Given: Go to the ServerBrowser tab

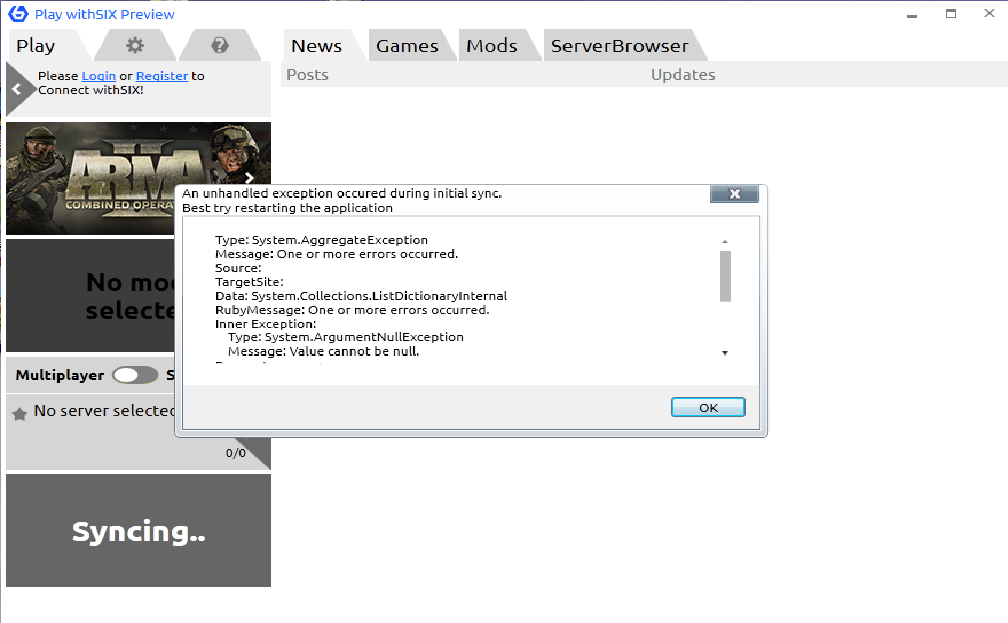Looking at the screenshot, I should point(619,46).
